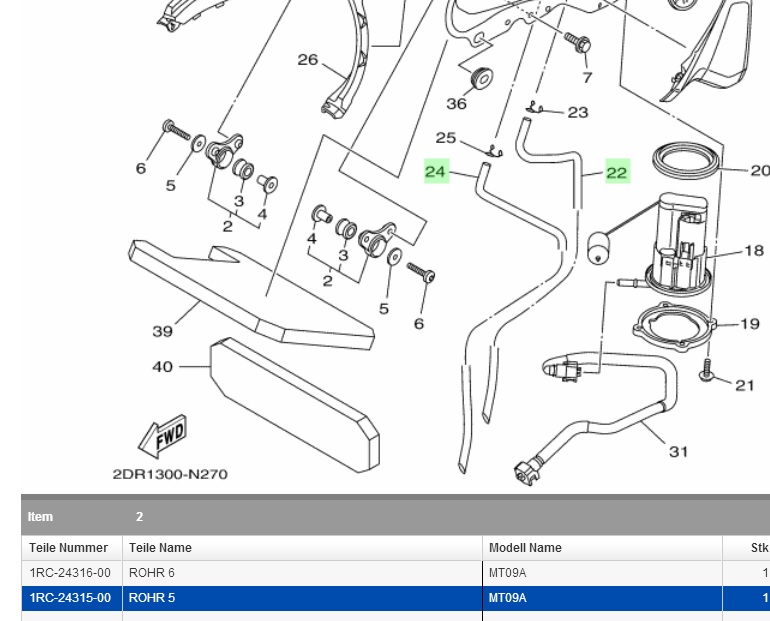The height and width of the screenshot is (621, 770).
Task: Select the highlighted 1RC-24315-00 row
Action: click(70, 598)
